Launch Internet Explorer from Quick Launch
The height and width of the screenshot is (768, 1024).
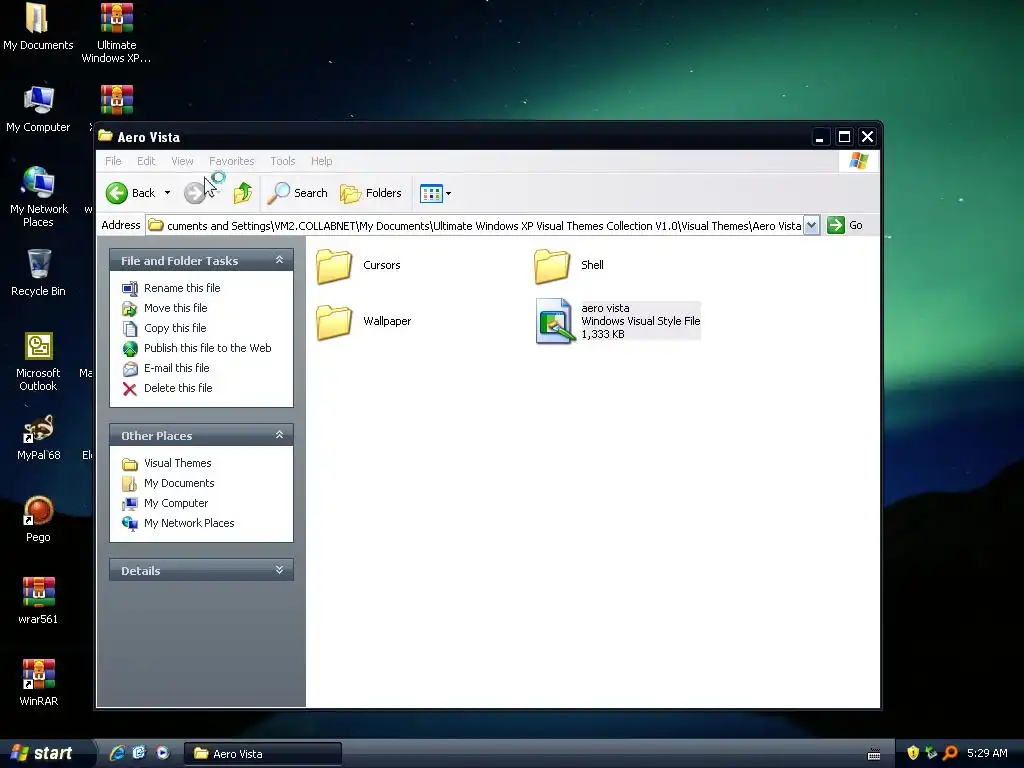tap(117, 753)
